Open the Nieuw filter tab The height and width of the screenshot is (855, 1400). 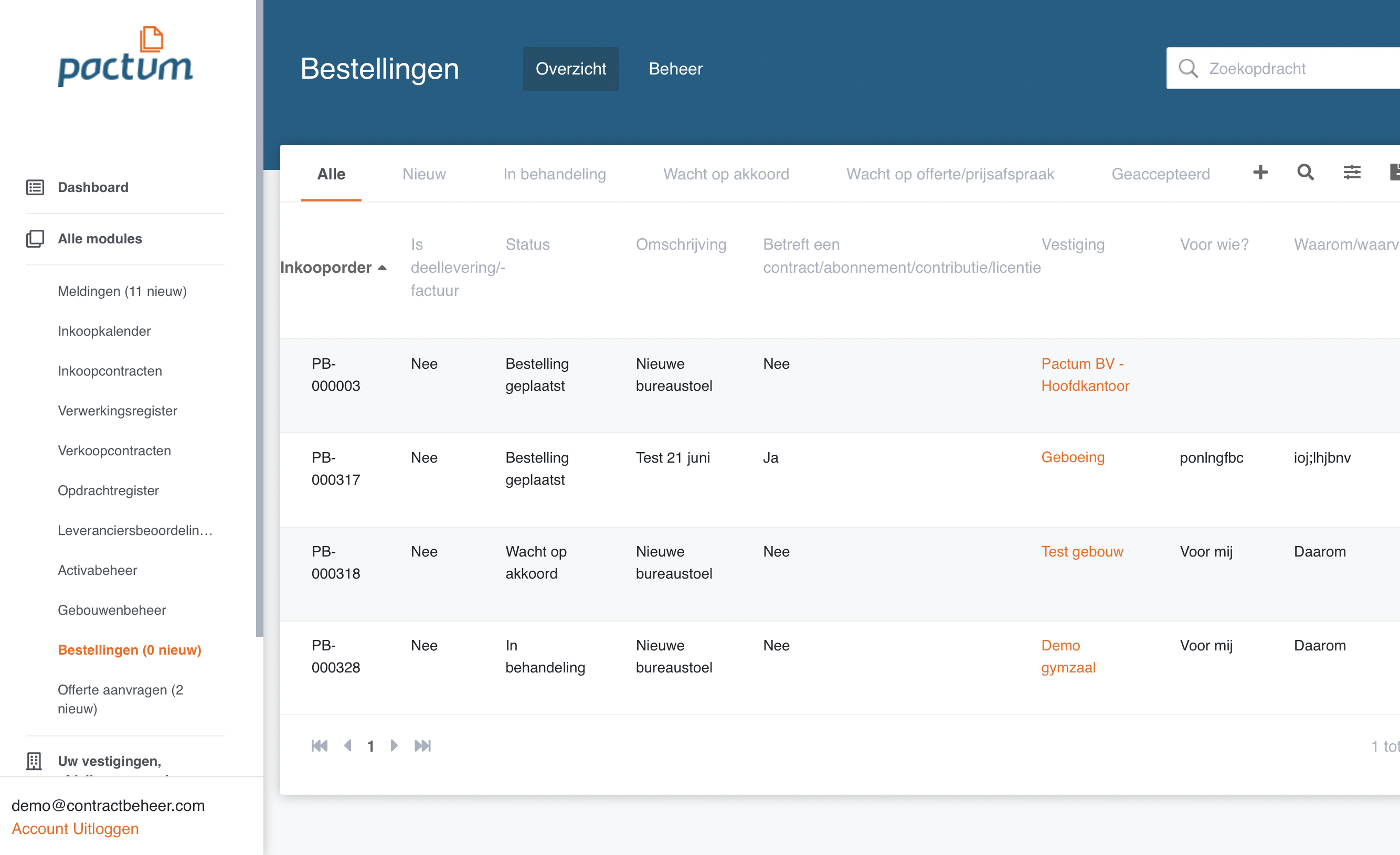click(x=424, y=174)
